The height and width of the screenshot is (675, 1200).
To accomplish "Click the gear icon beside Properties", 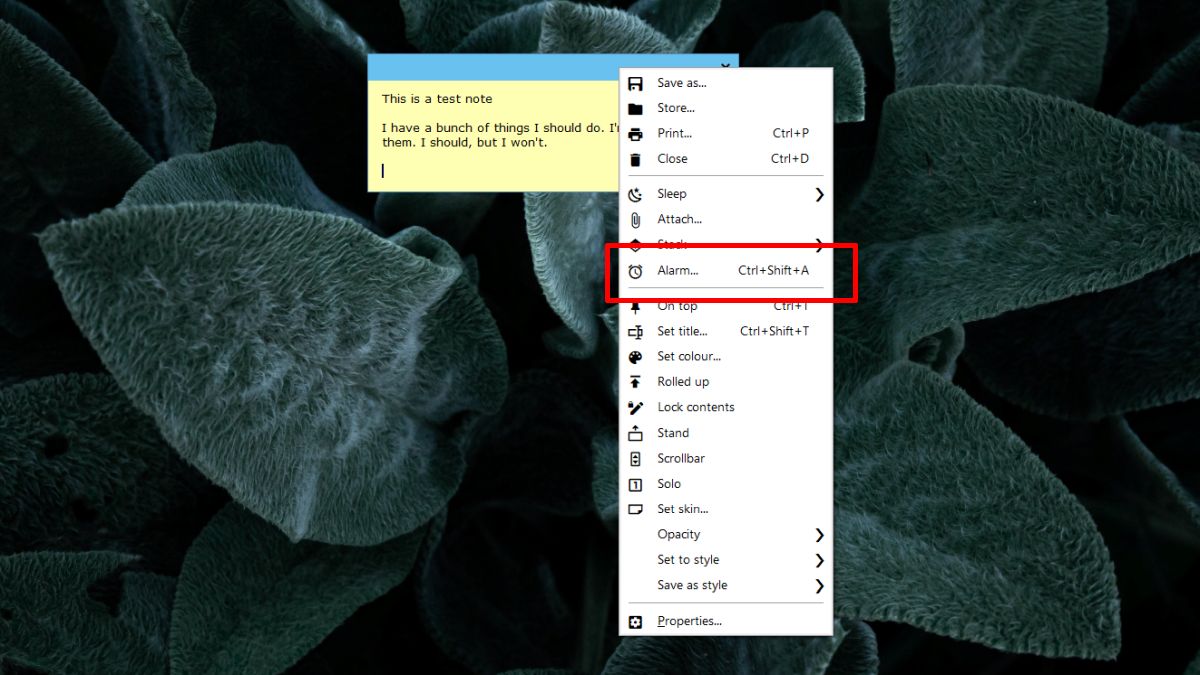I will pyautogui.click(x=635, y=622).
